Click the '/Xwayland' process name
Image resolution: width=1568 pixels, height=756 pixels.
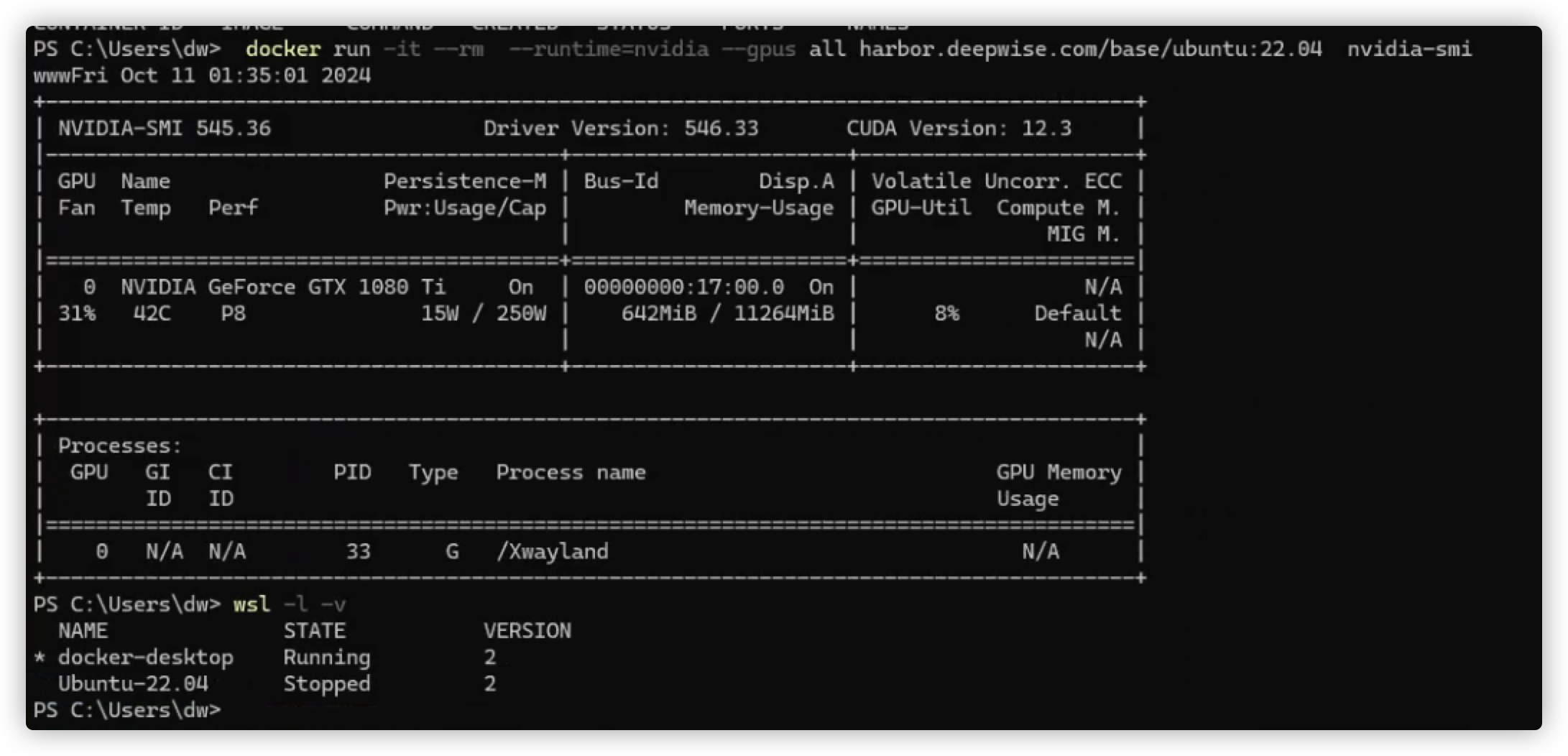552,553
